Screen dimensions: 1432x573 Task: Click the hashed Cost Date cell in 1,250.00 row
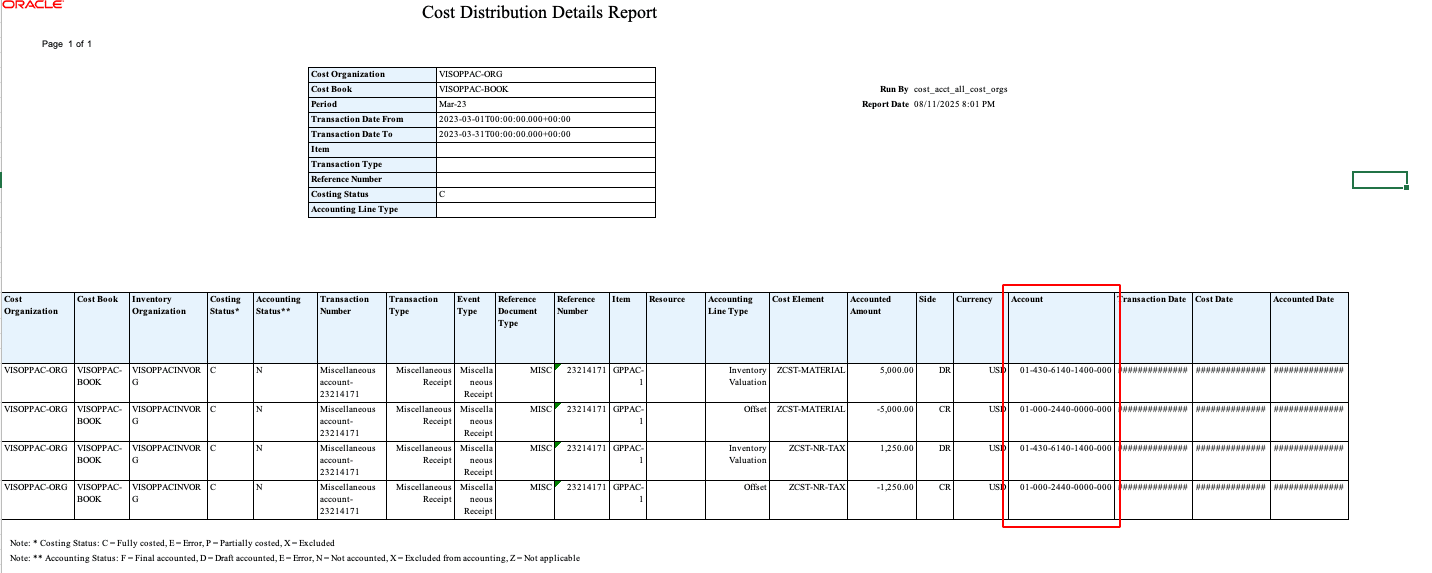click(1231, 460)
